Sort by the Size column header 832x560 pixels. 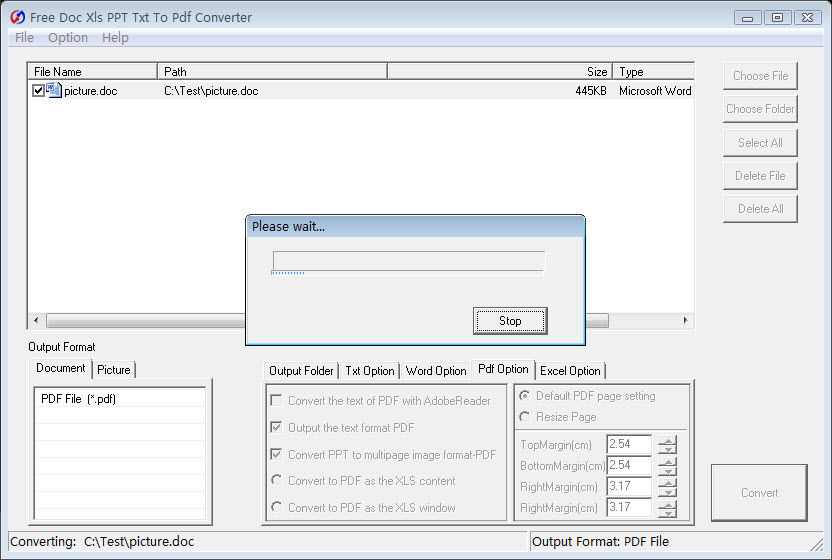coord(500,71)
